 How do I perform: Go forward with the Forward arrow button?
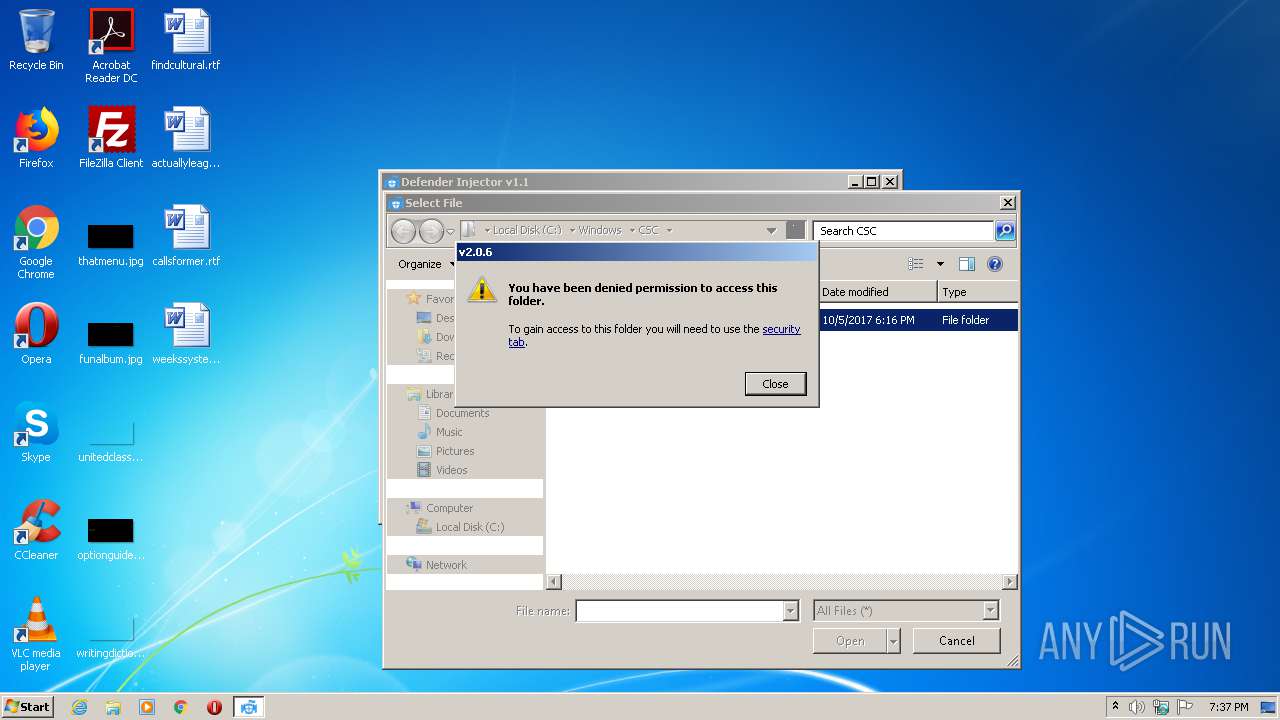pos(431,231)
